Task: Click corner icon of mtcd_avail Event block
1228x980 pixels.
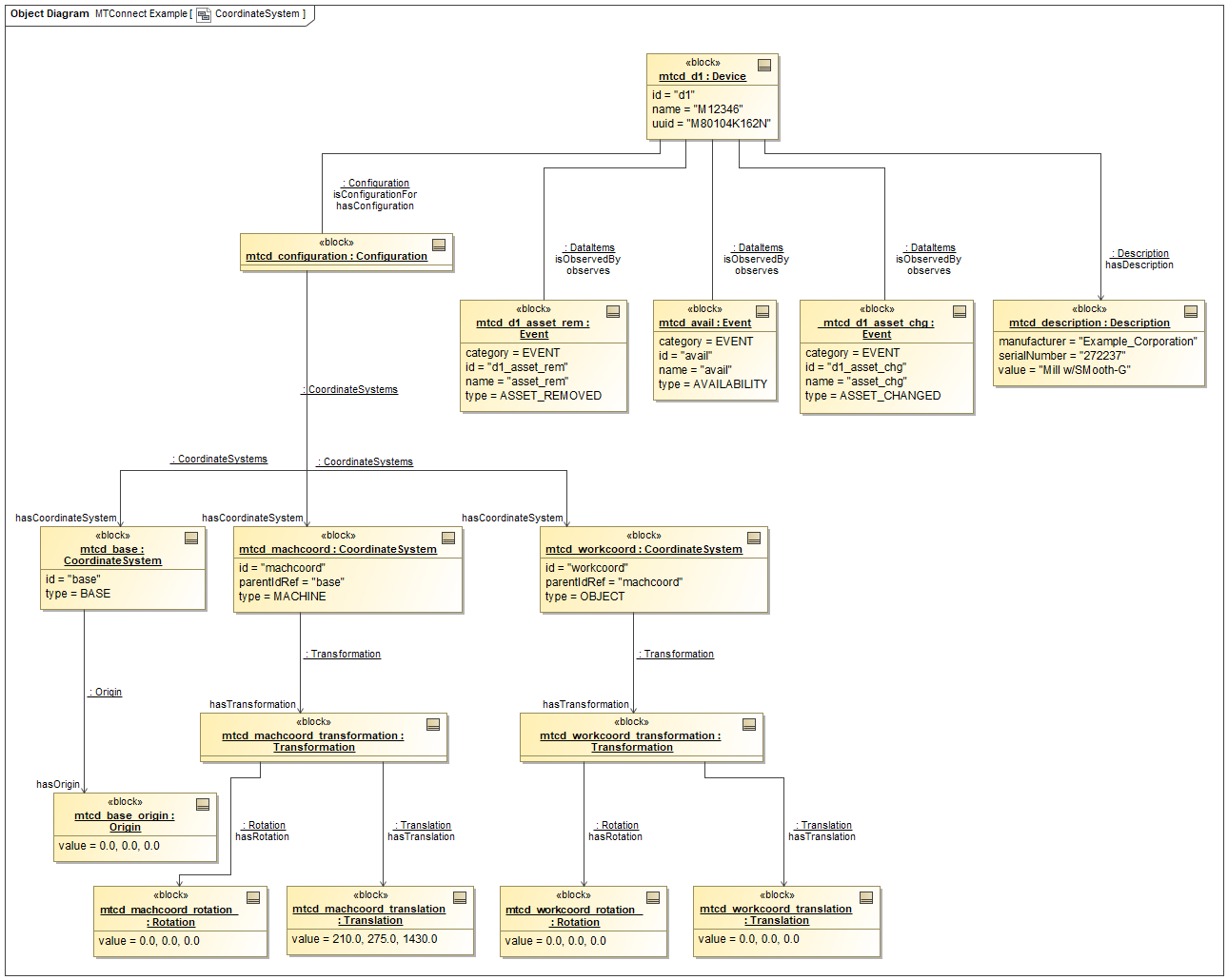Action: tap(763, 311)
